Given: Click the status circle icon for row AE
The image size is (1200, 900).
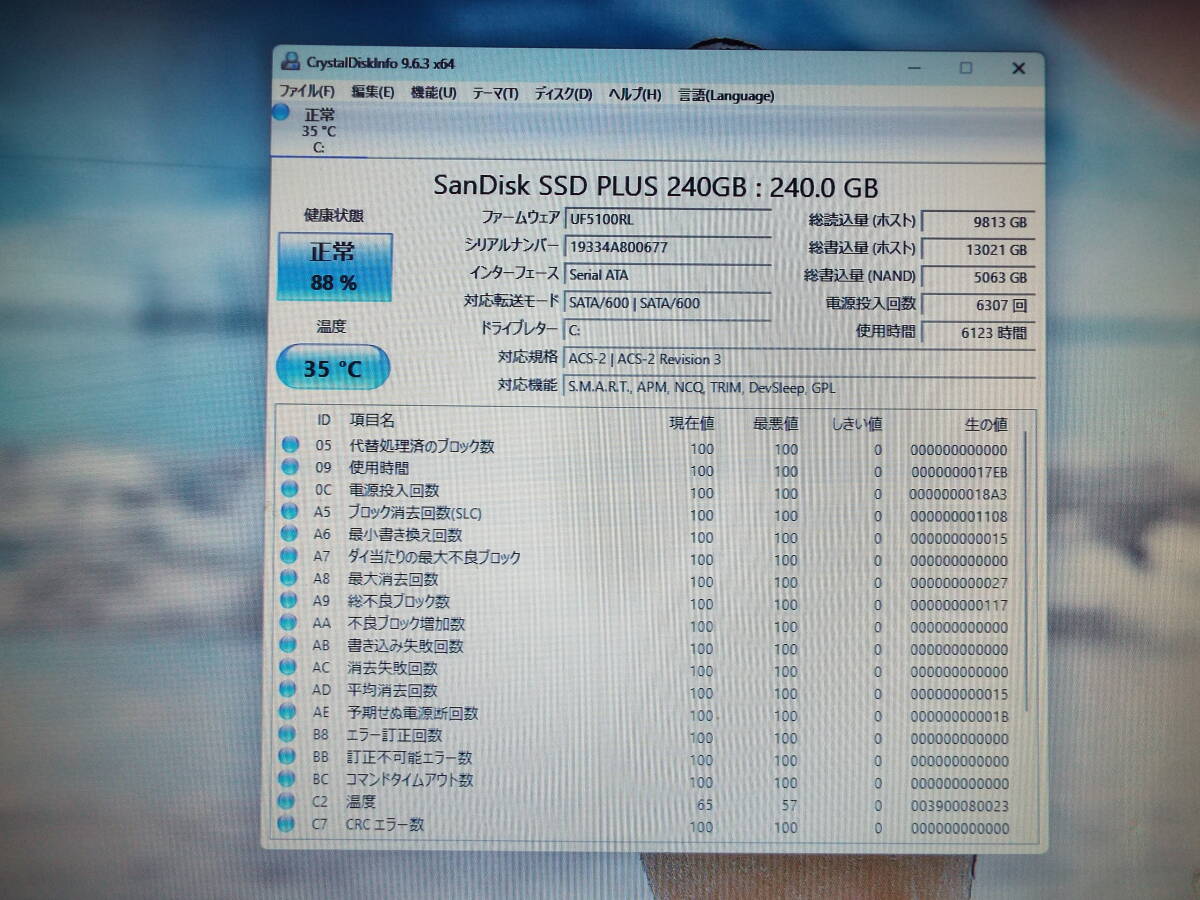Looking at the screenshot, I should (289, 712).
